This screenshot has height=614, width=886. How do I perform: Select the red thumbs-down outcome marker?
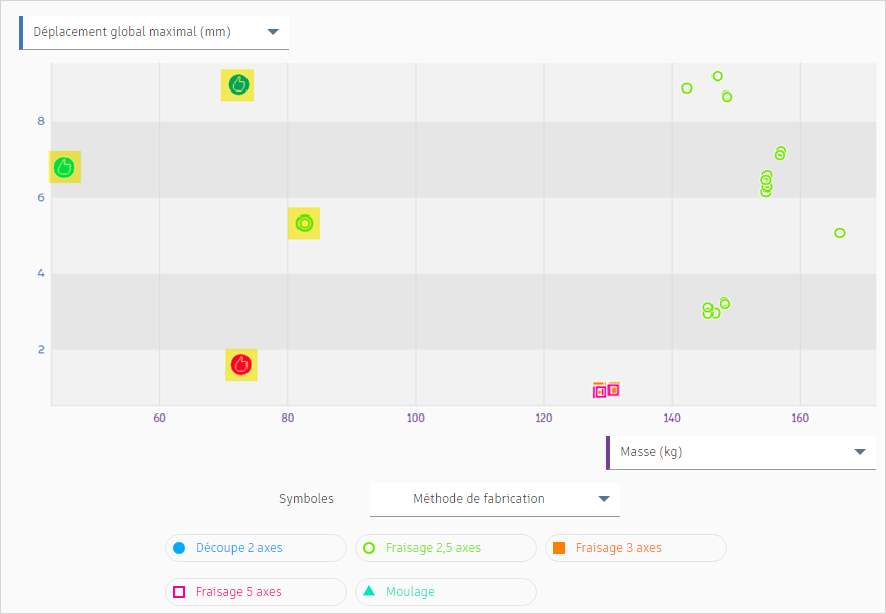pos(240,365)
